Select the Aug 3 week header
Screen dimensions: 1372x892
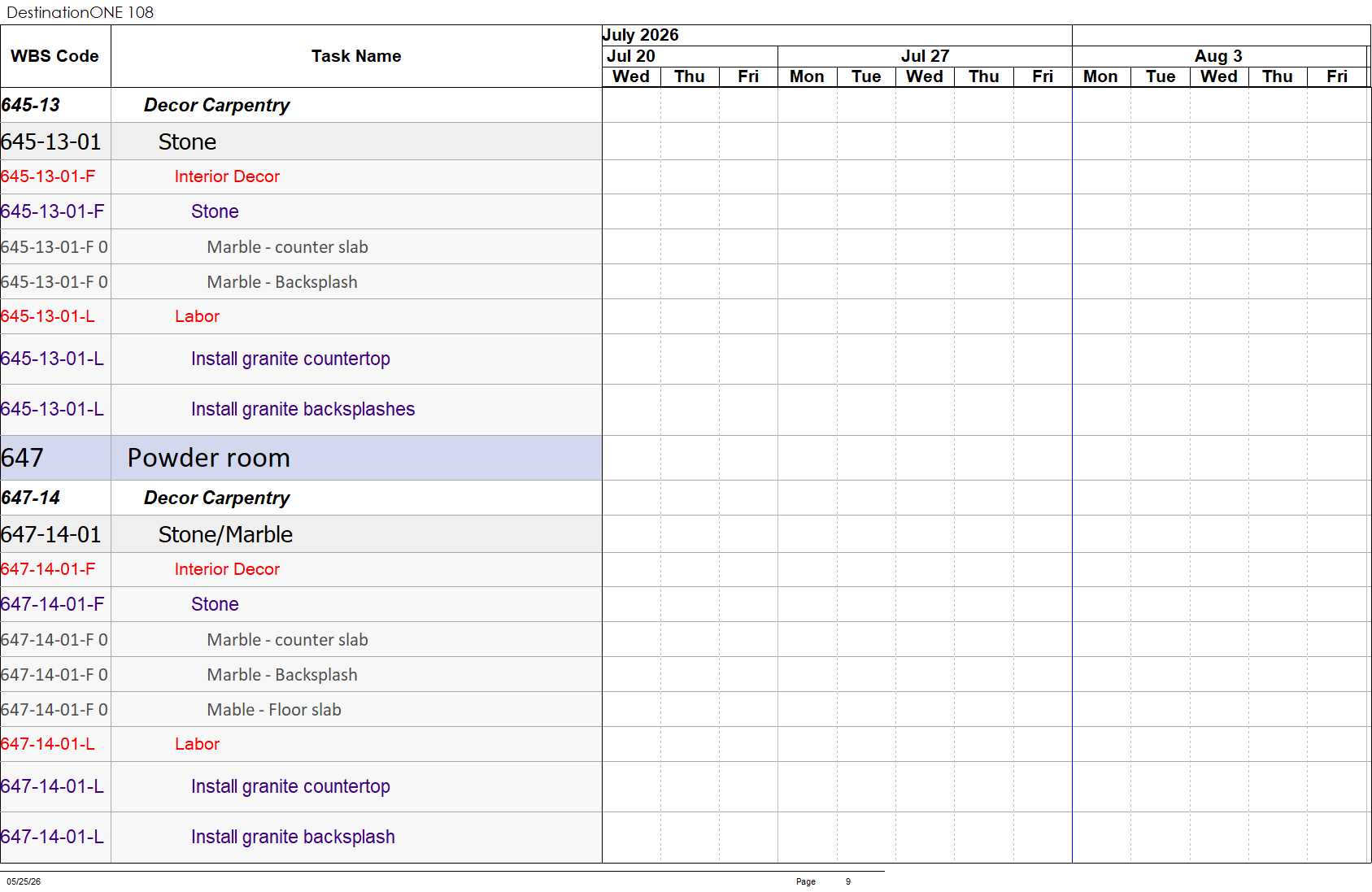click(x=1218, y=56)
